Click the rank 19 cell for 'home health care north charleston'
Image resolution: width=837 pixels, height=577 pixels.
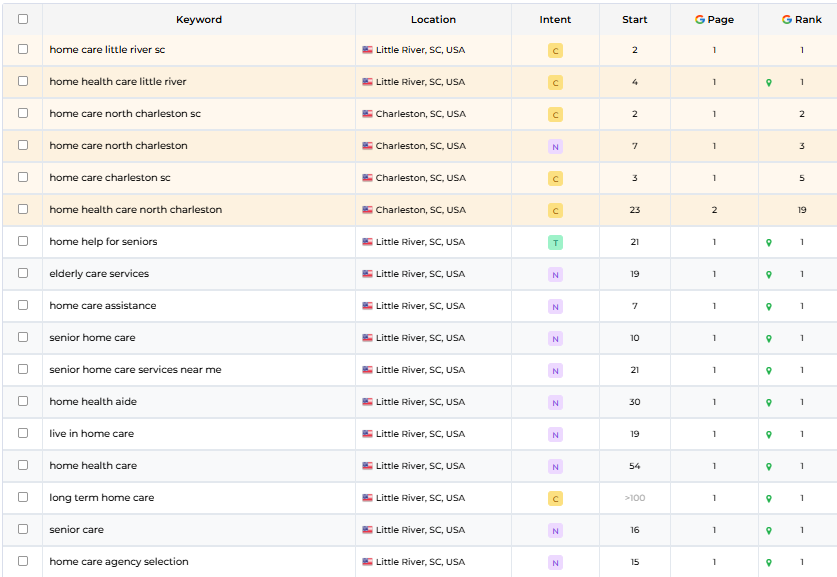802,210
